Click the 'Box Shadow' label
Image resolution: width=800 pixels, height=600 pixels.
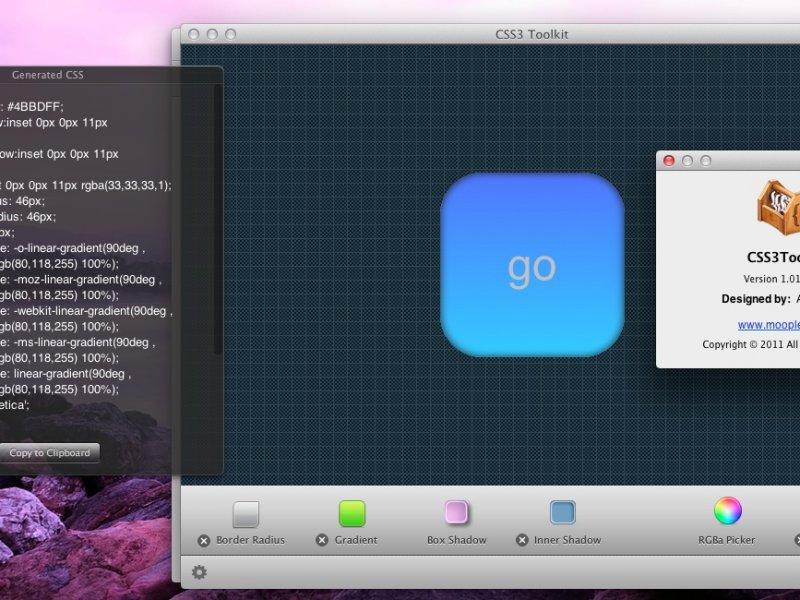[x=457, y=540]
